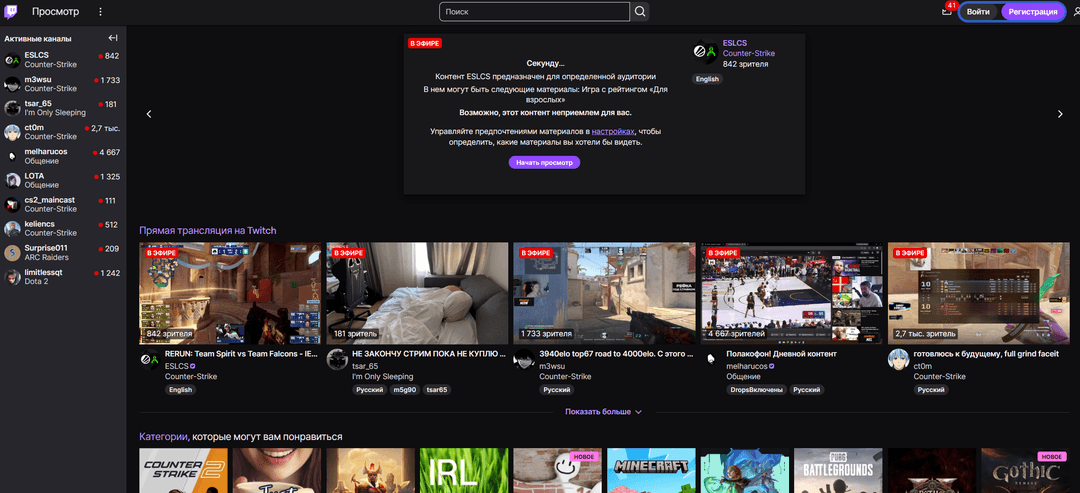This screenshot has height=493, width=1080.
Task: Click the DropsВключены tag
Action: [x=756, y=390]
